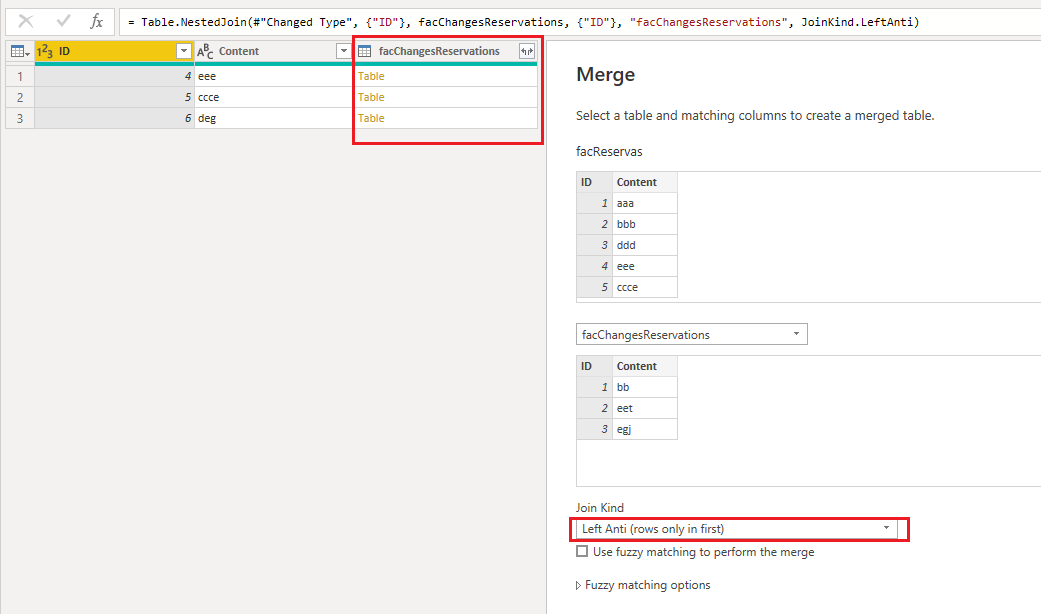Viewport: 1041px width, 614px height.
Task: Select cell 'eee' in result grid
Action: [274, 76]
